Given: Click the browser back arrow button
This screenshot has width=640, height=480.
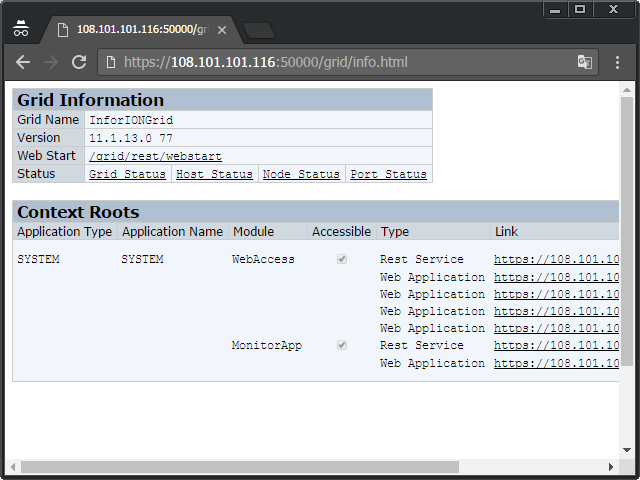Looking at the screenshot, I should point(23,62).
